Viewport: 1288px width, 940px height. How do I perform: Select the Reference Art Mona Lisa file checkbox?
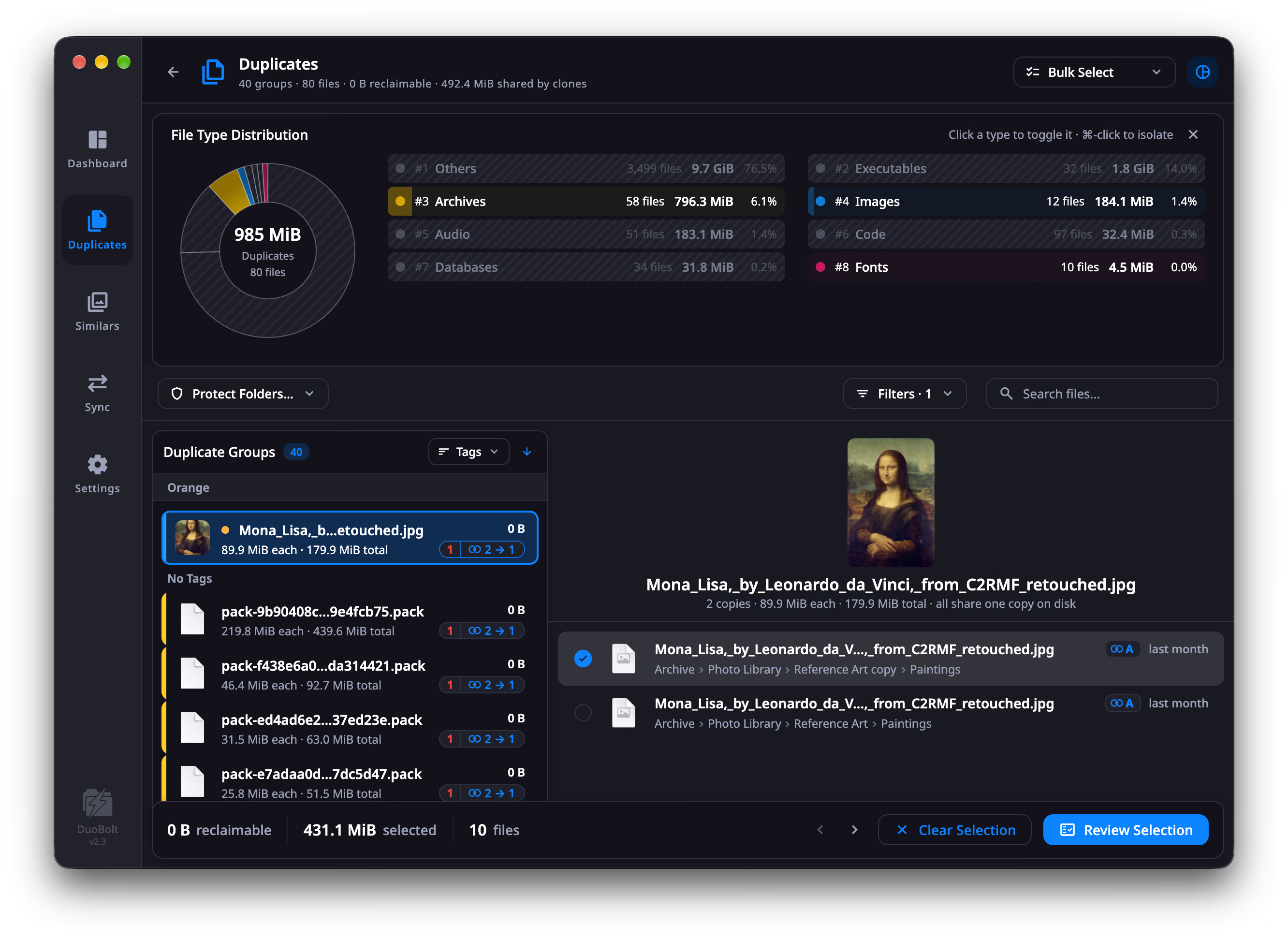click(583, 712)
